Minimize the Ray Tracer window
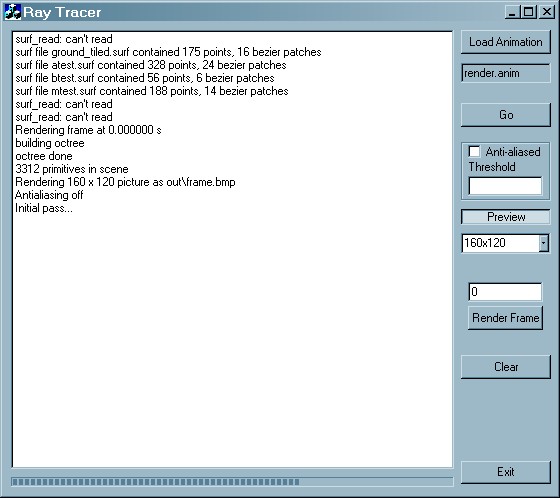This screenshot has height=498, width=560. (512, 12)
